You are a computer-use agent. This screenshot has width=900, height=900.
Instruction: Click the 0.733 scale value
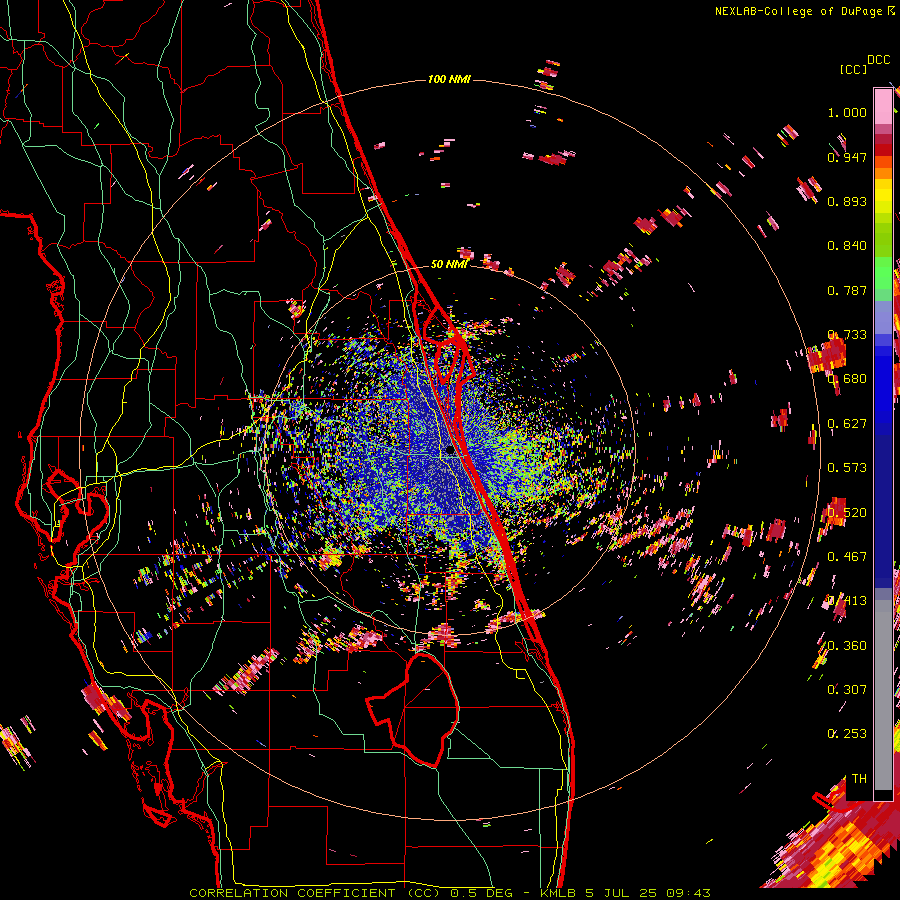click(x=847, y=335)
